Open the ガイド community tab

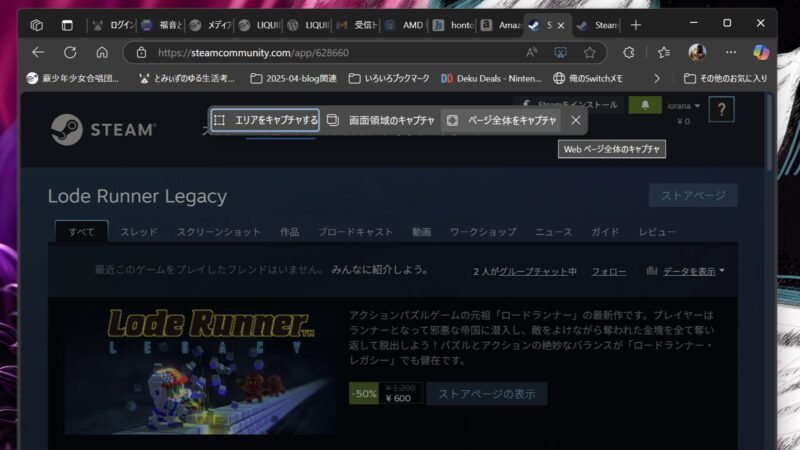pos(605,232)
